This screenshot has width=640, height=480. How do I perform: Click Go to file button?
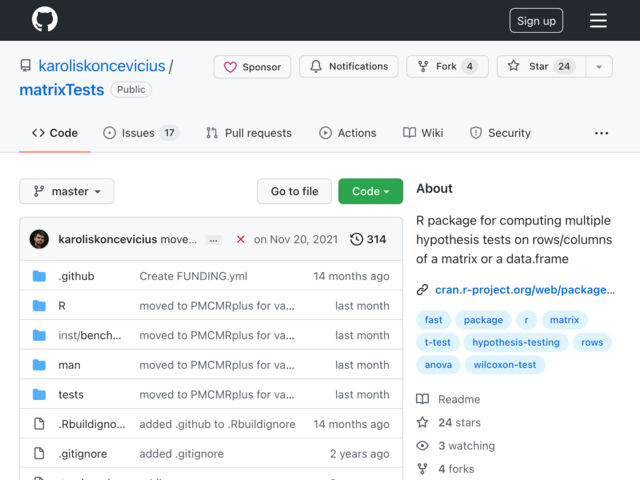[294, 191]
